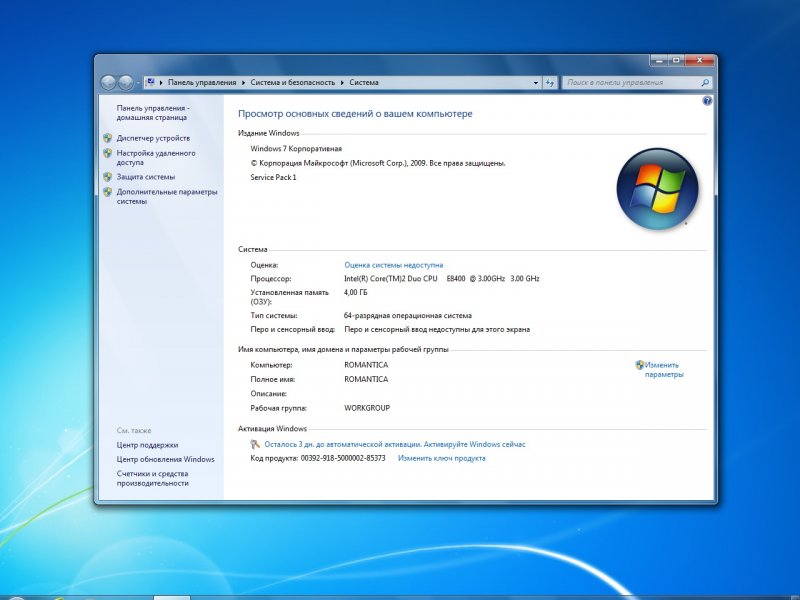
Task: Select Система breadcrumb segment
Action: (364, 82)
